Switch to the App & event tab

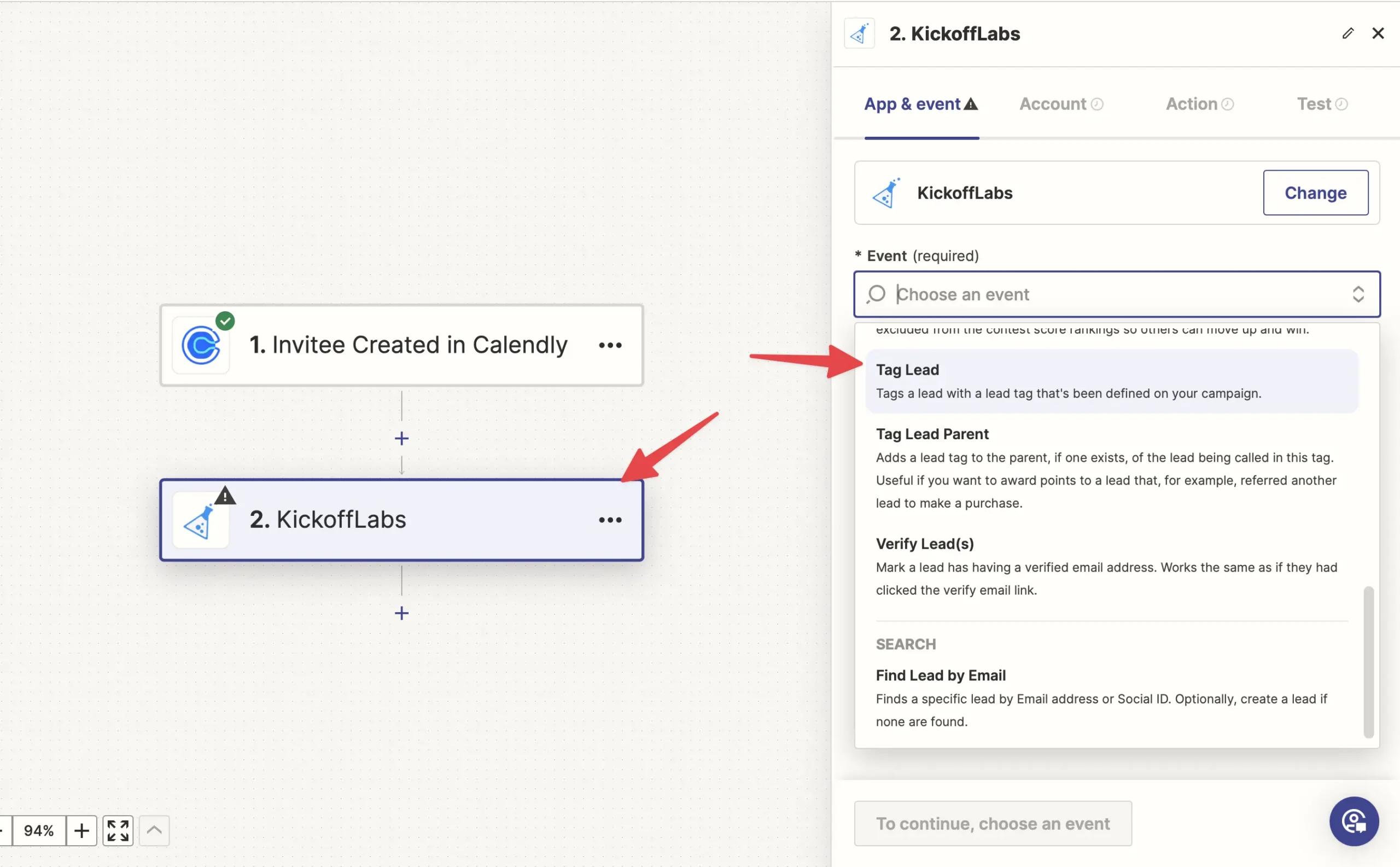click(x=921, y=104)
